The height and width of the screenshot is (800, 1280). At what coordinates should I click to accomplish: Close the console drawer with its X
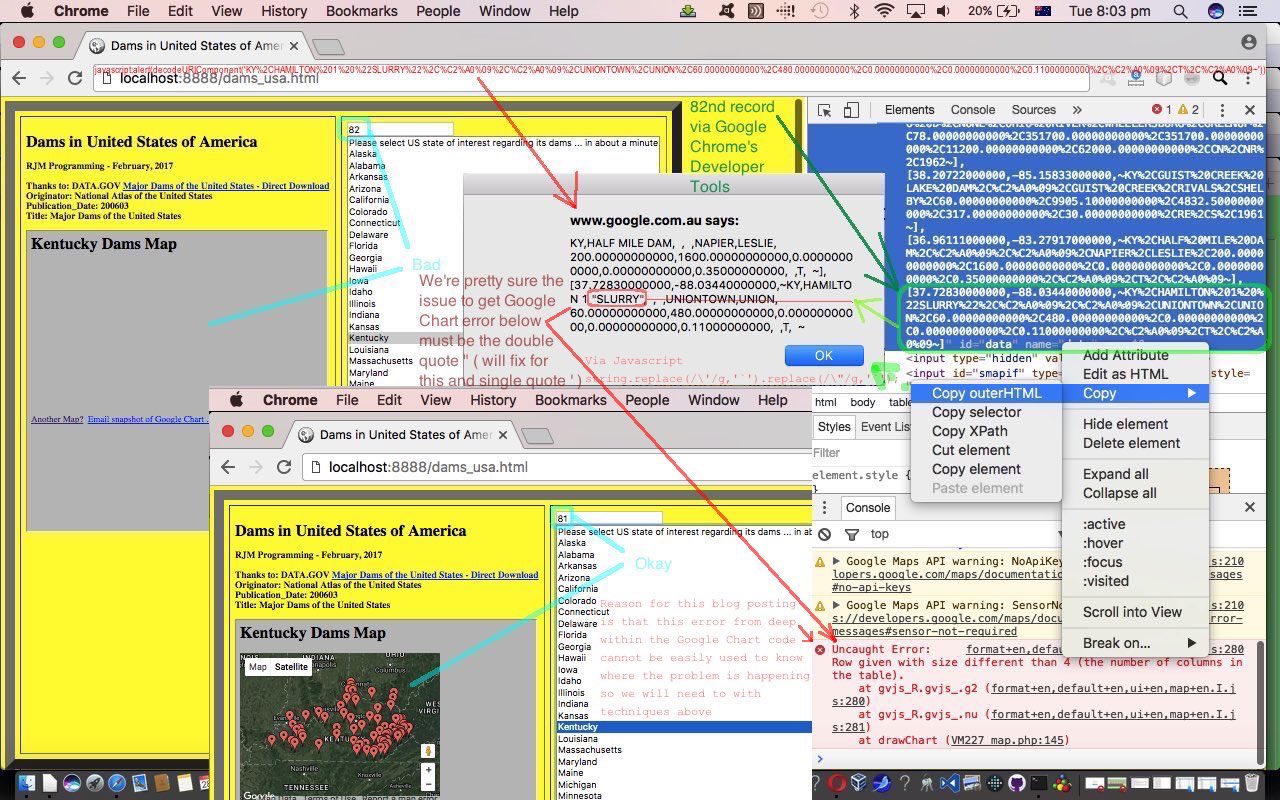(x=1249, y=507)
